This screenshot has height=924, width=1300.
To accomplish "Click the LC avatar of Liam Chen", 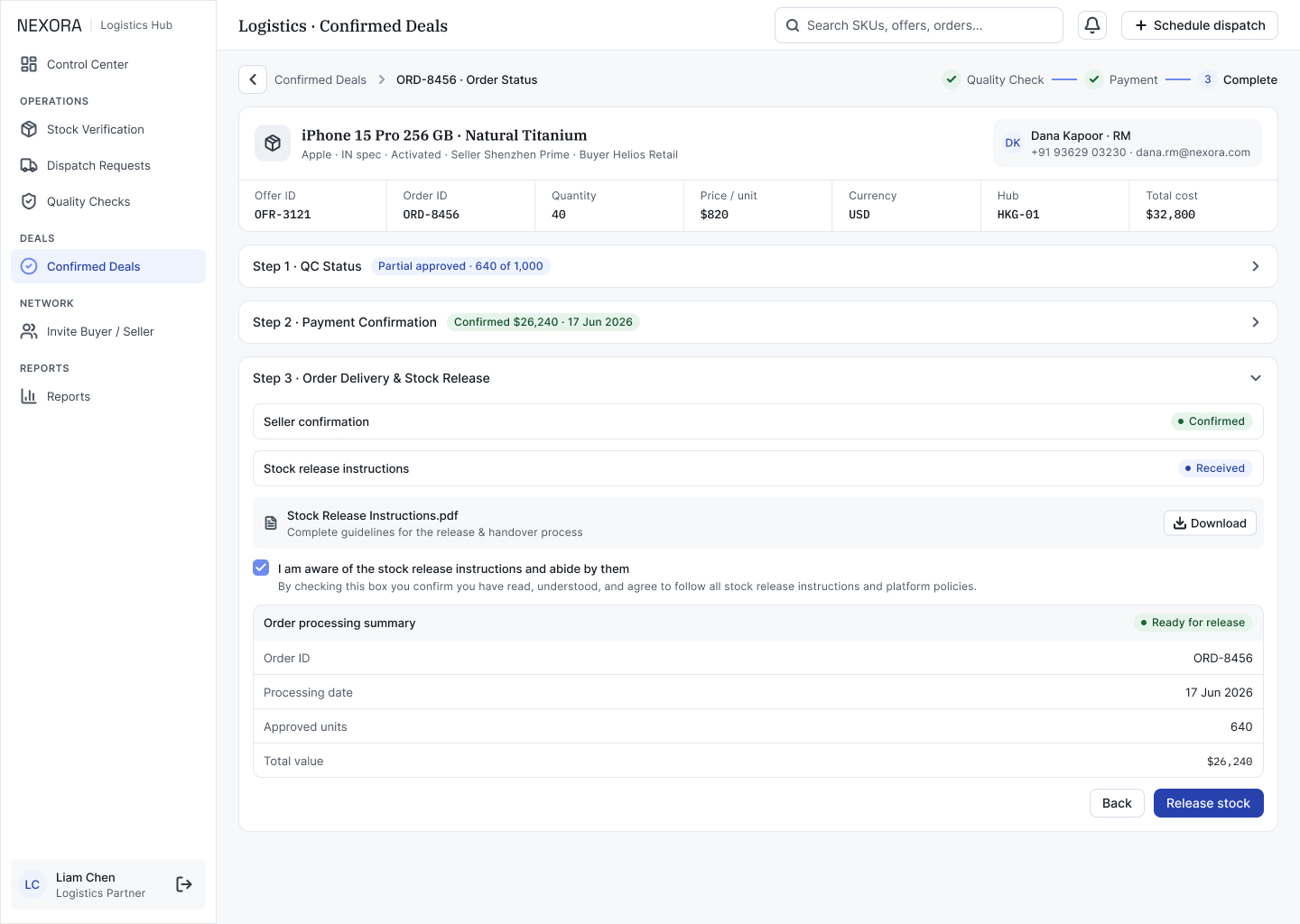I will (32, 884).
